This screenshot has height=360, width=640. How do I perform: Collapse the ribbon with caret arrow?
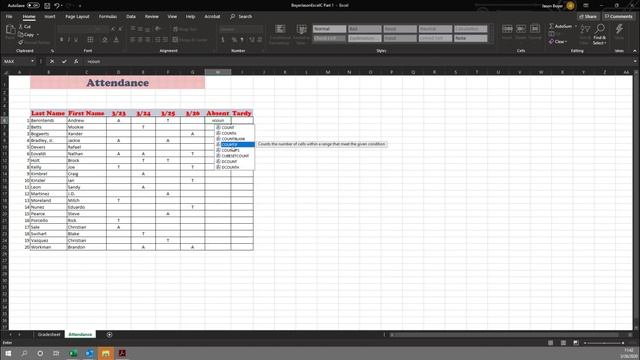[x=635, y=51]
